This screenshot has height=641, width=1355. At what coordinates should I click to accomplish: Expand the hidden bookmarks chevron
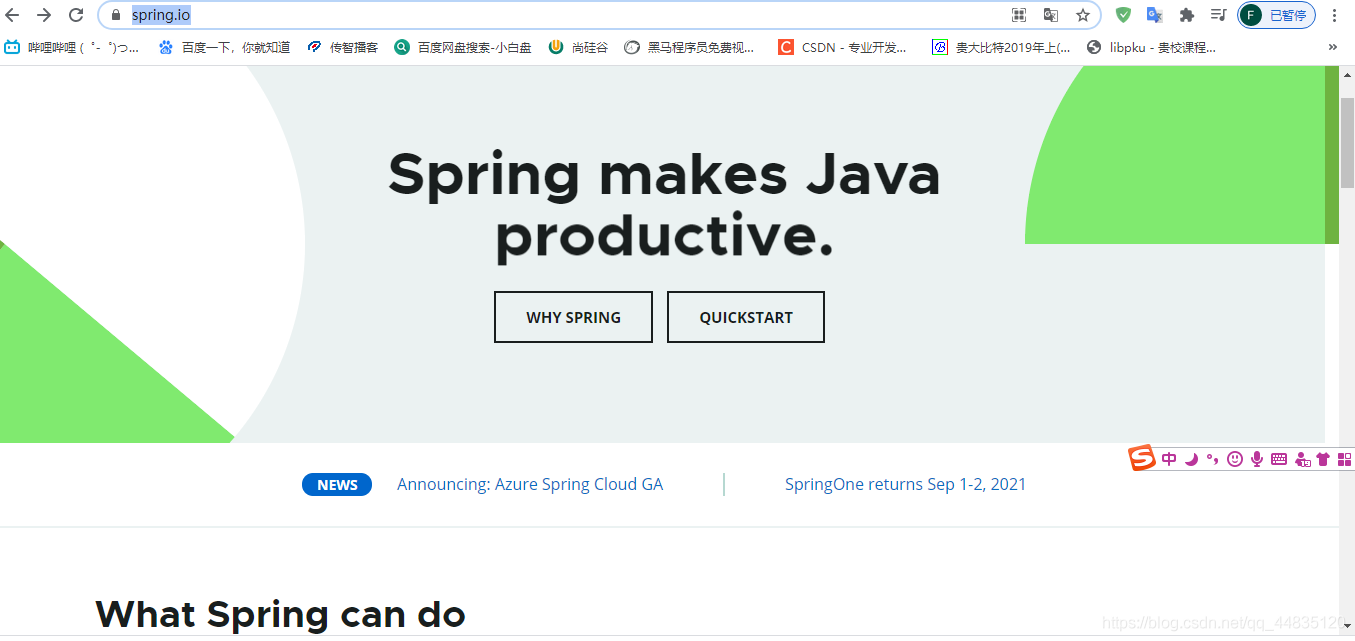[1333, 47]
